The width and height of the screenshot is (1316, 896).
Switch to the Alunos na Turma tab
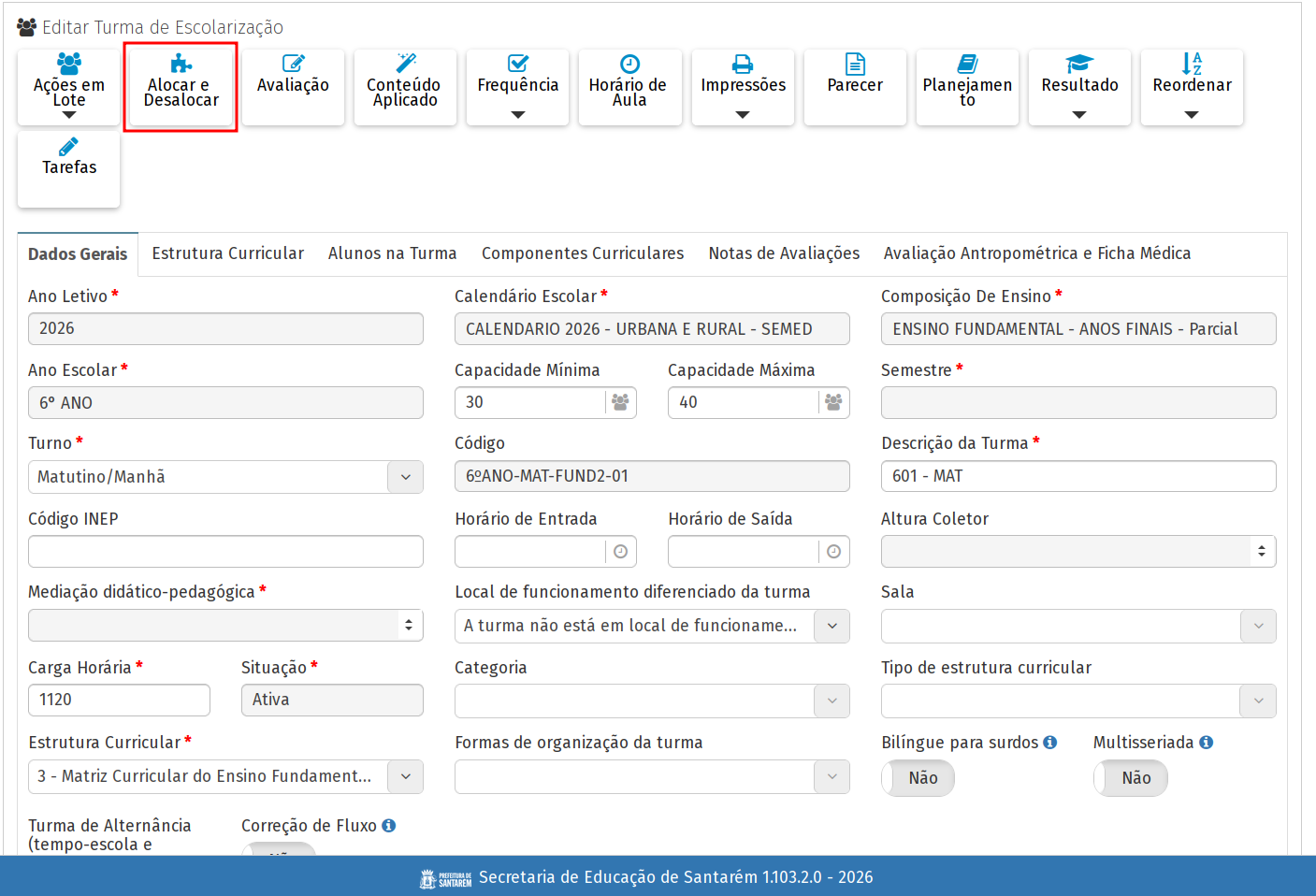pos(392,253)
